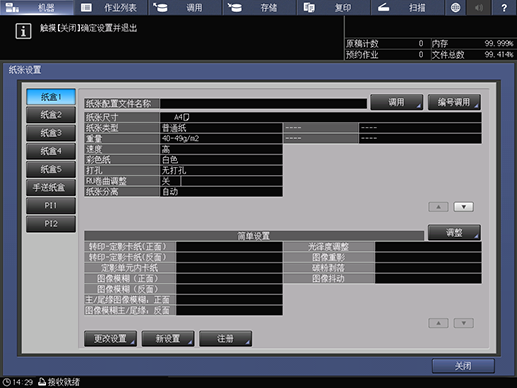
Task: Click the 速度 高 speed value
Action: click(221, 149)
